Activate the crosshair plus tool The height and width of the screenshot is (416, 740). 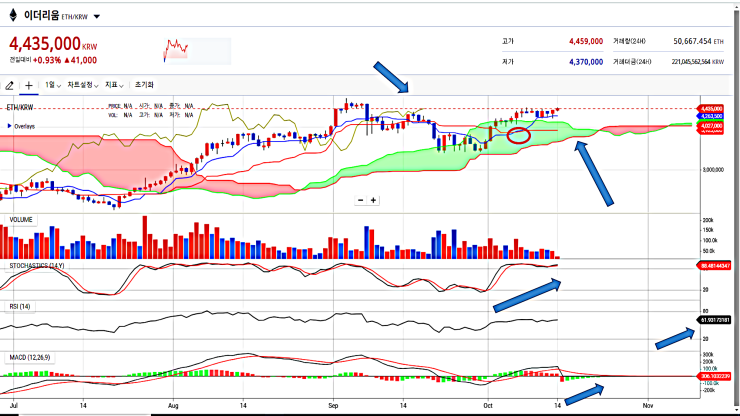tap(28, 85)
